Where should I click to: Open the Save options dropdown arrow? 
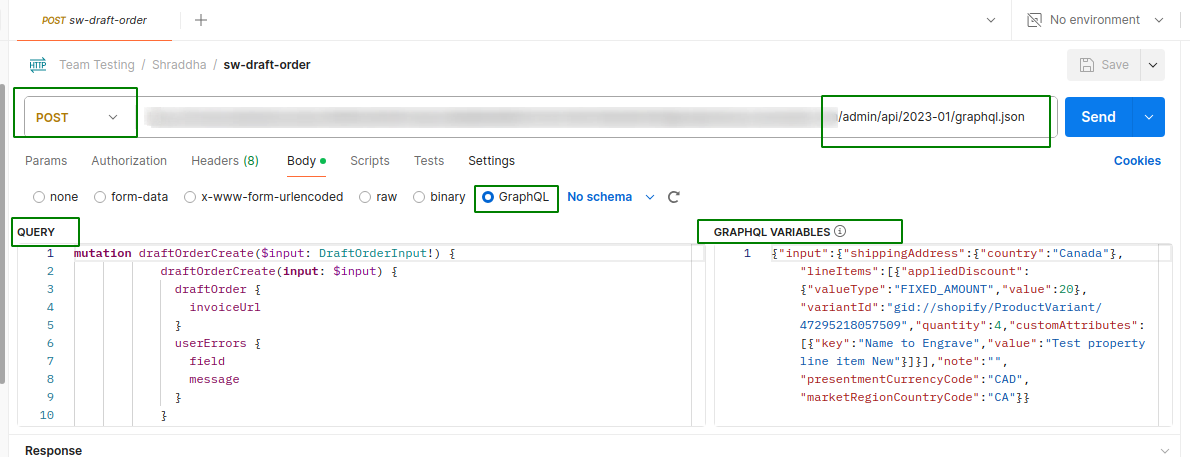pyautogui.click(x=1153, y=65)
